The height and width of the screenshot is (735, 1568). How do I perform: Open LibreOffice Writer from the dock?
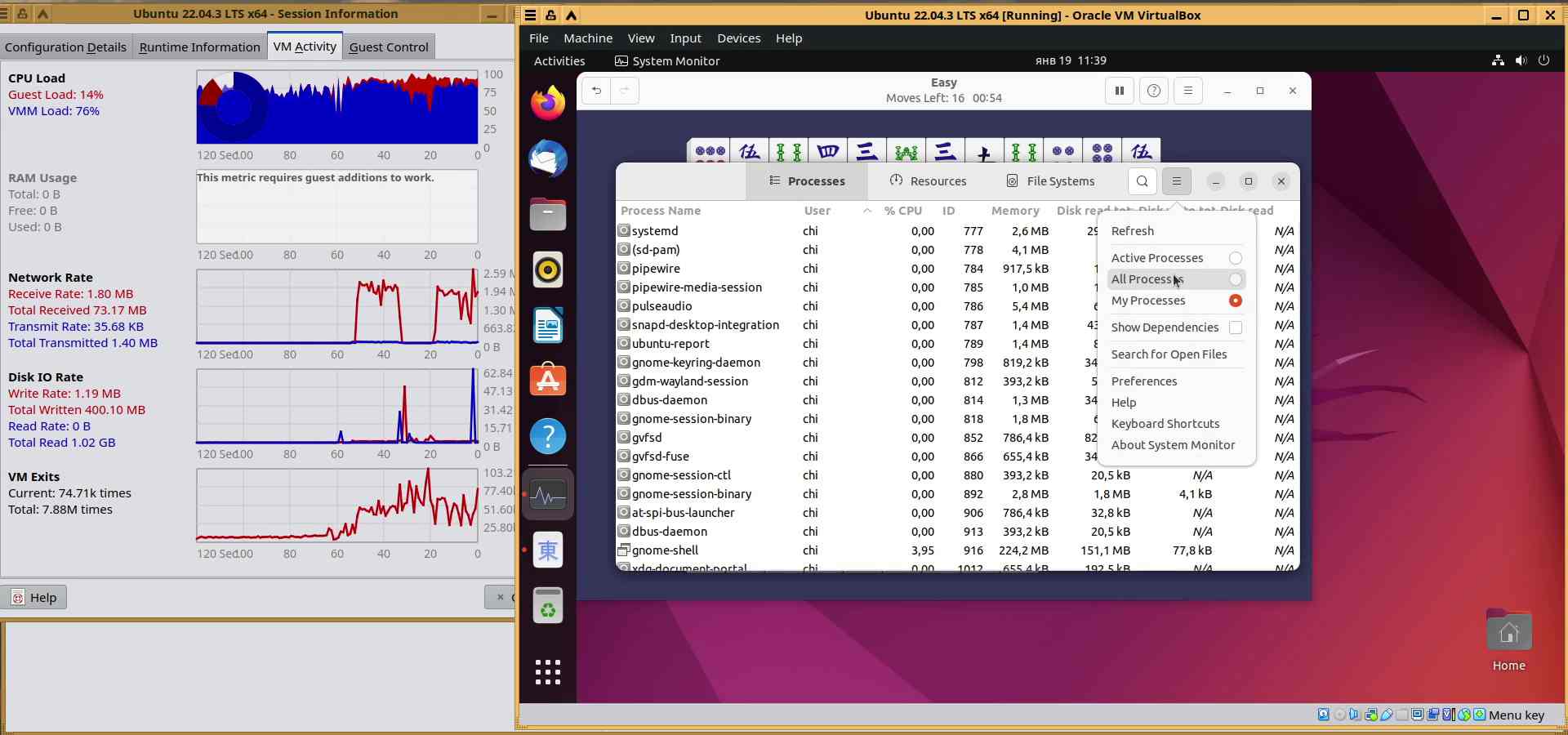[548, 325]
